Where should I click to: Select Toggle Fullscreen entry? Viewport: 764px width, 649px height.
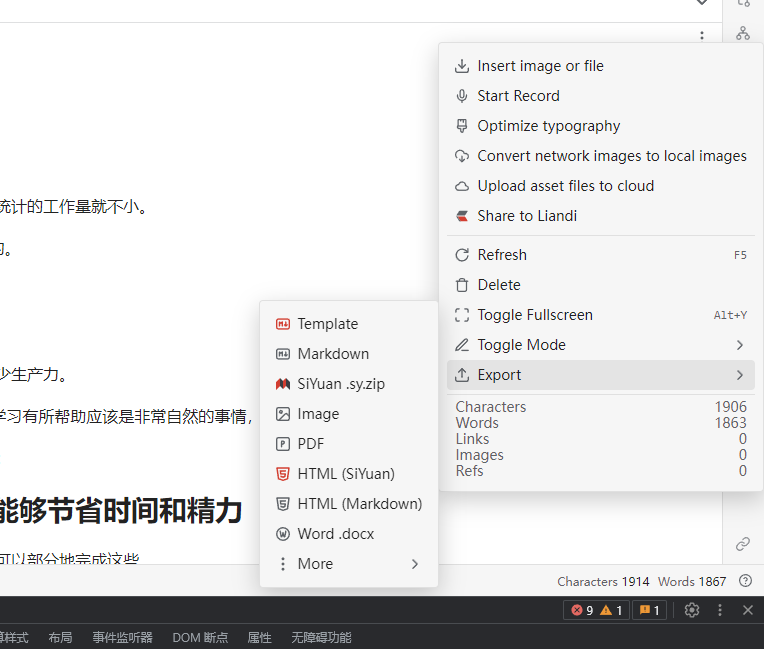pyautogui.click(x=600, y=315)
